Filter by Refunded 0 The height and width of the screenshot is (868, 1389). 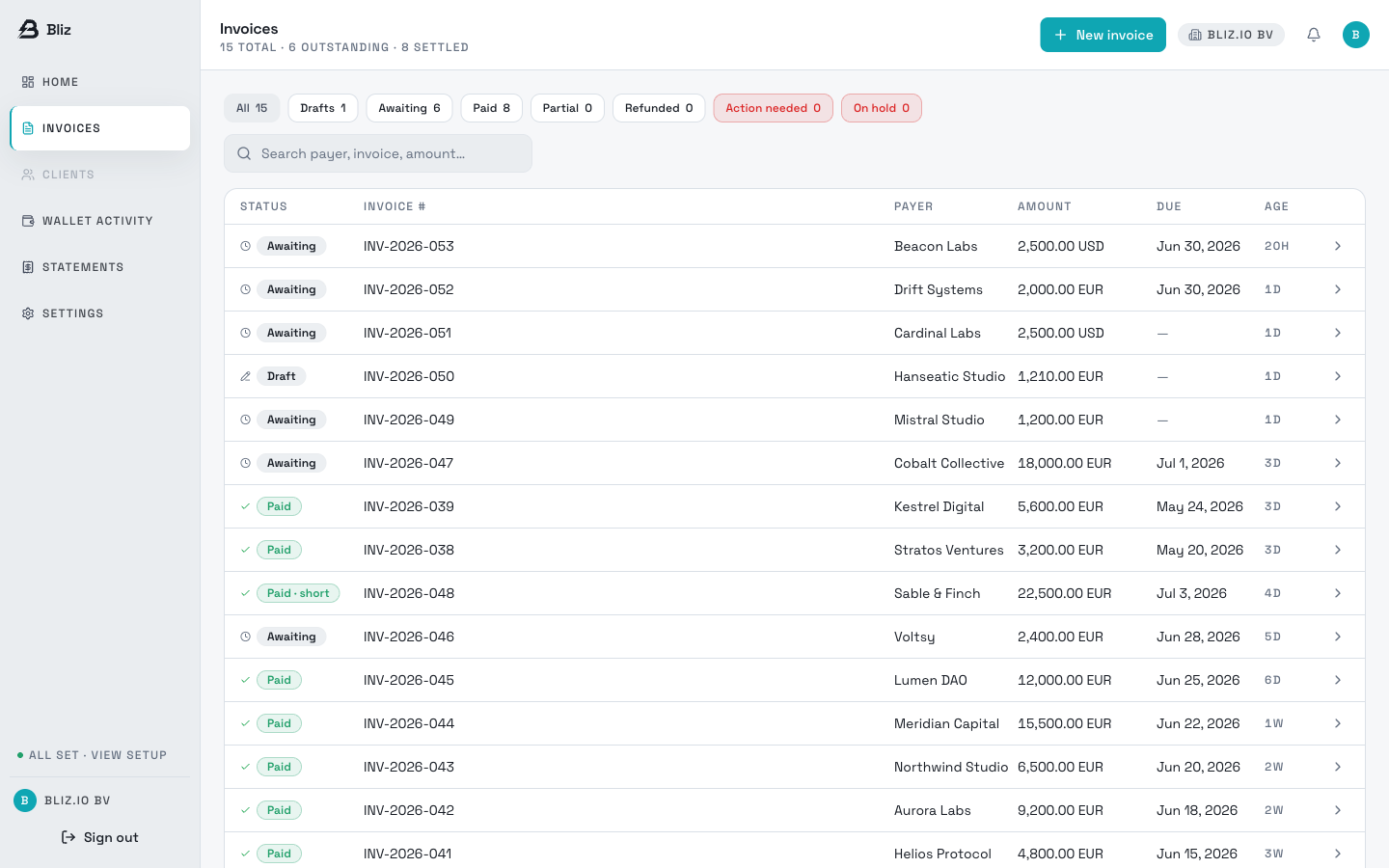point(659,108)
